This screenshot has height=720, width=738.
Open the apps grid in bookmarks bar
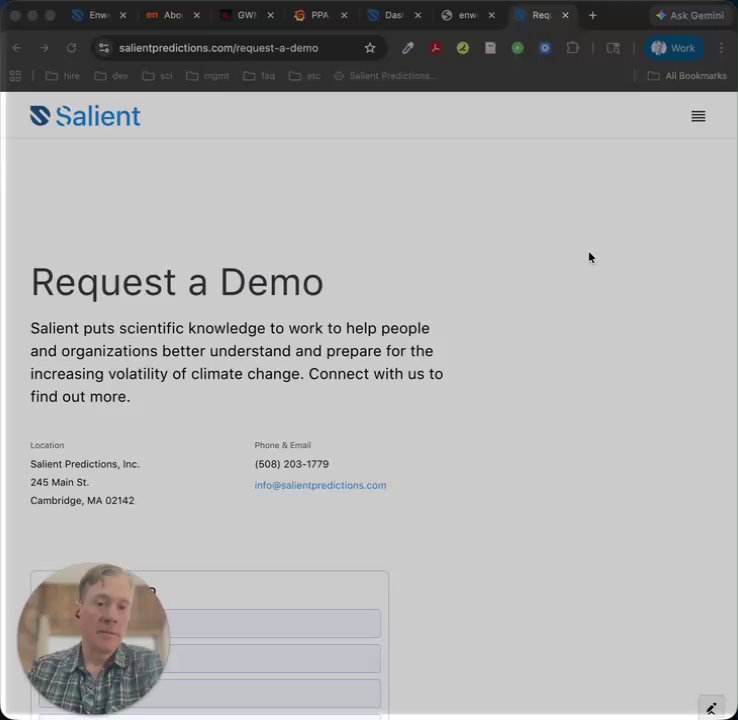click(15, 76)
